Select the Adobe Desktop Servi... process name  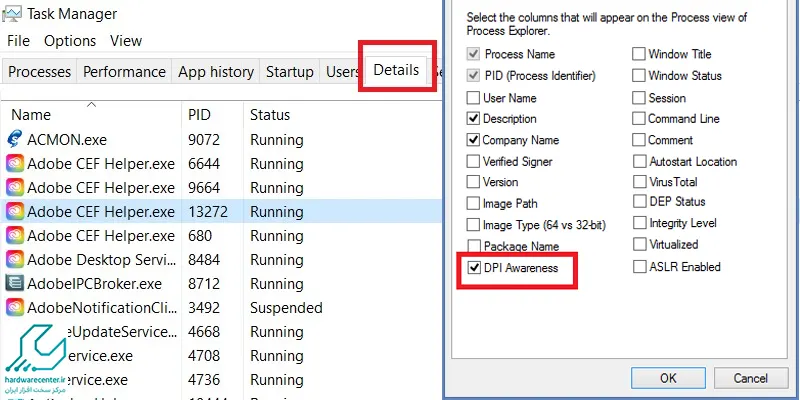click(x=102, y=260)
